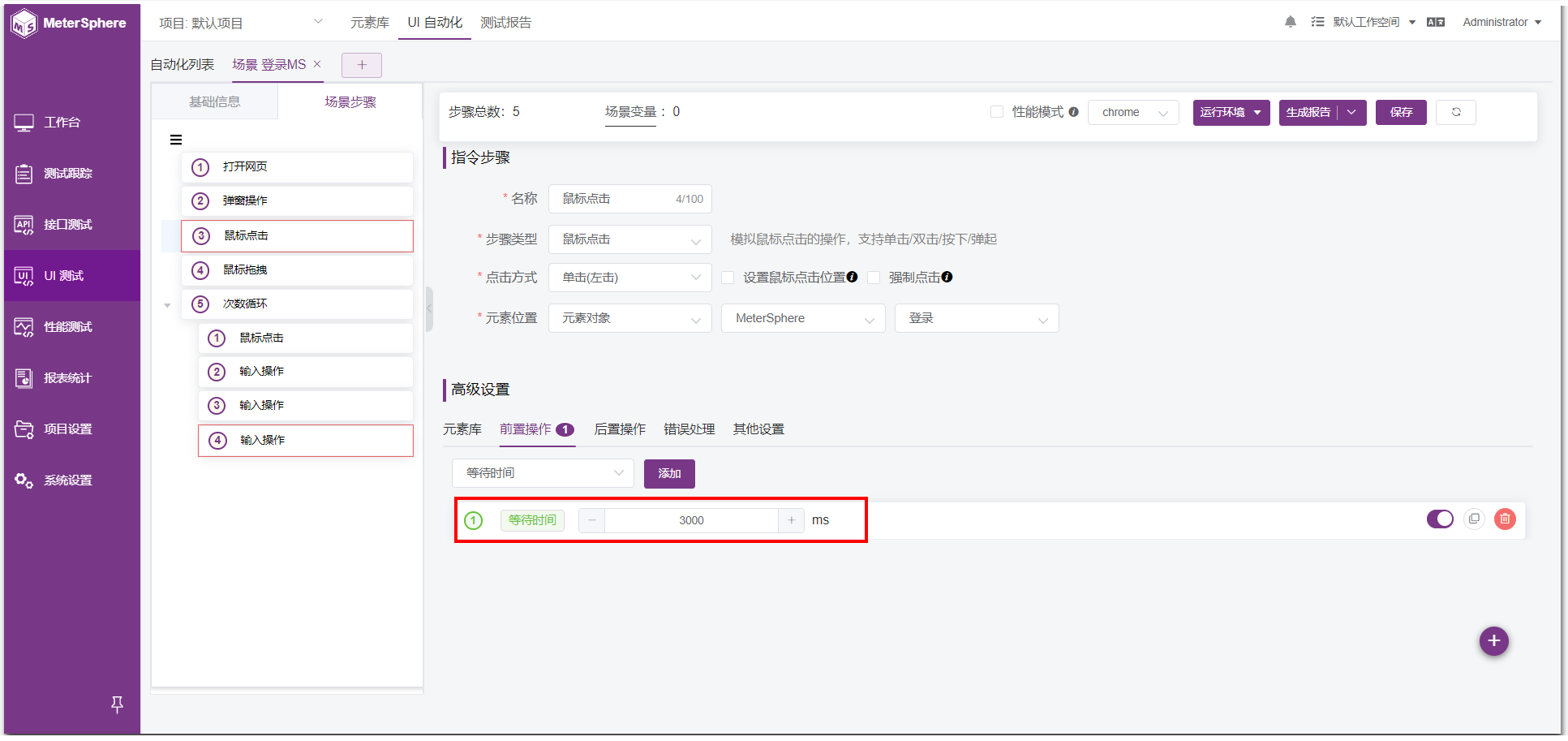Open the 运行环境 dropdown
This screenshot has height=741, width=1568.
point(1231,112)
